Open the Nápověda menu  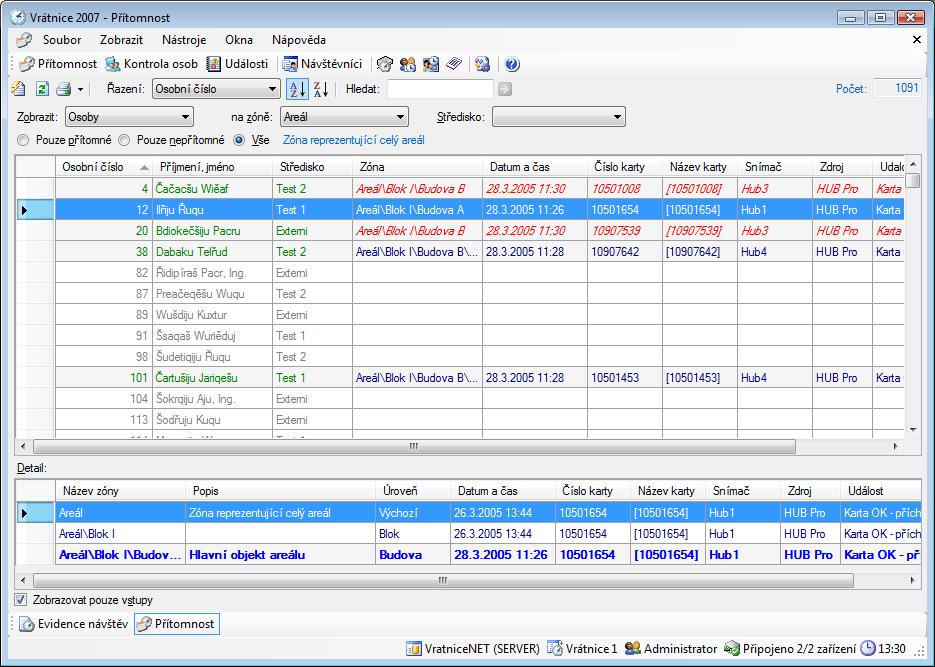(x=299, y=40)
